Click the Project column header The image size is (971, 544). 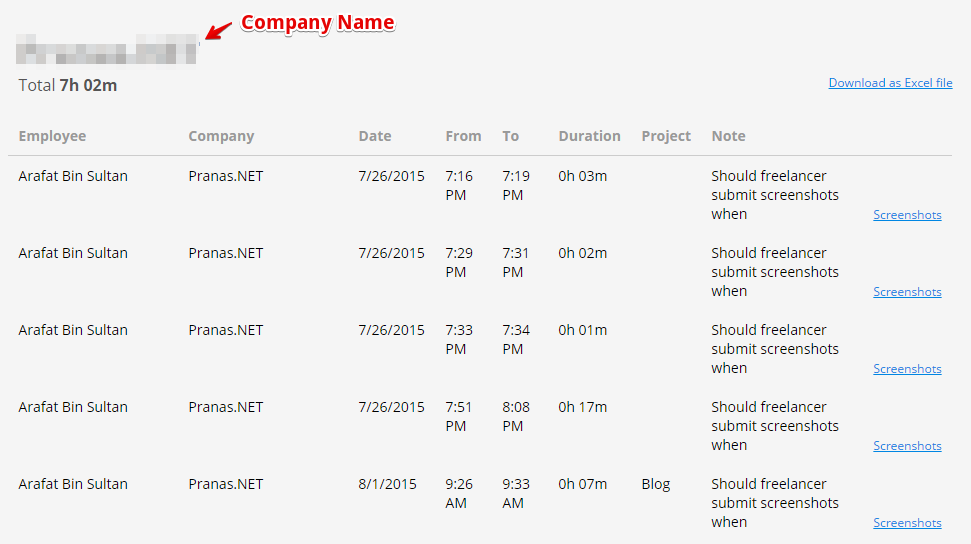pyautogui.click(x=666, y=136)
